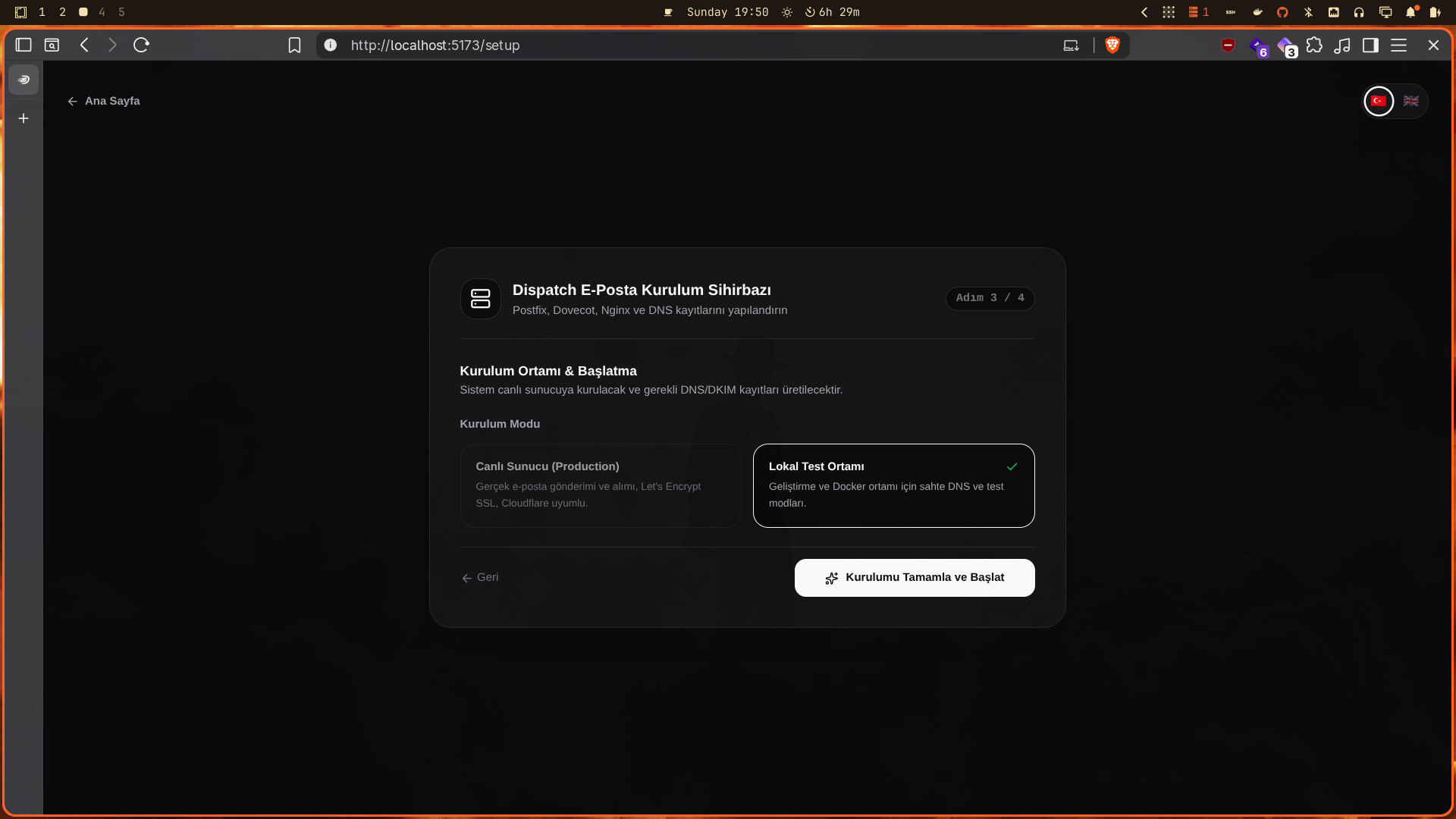Click the ethernet network icon
This screenshot has height=819, width=1456.
[1334, 12]
